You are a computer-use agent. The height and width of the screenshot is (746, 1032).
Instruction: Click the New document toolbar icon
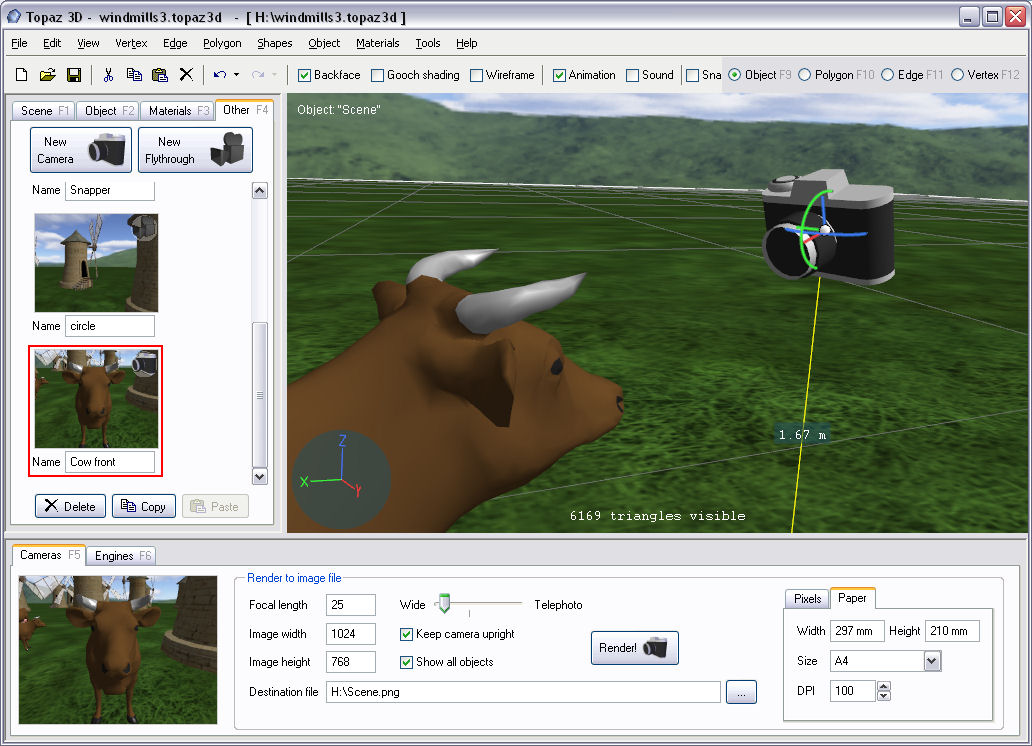22,75
